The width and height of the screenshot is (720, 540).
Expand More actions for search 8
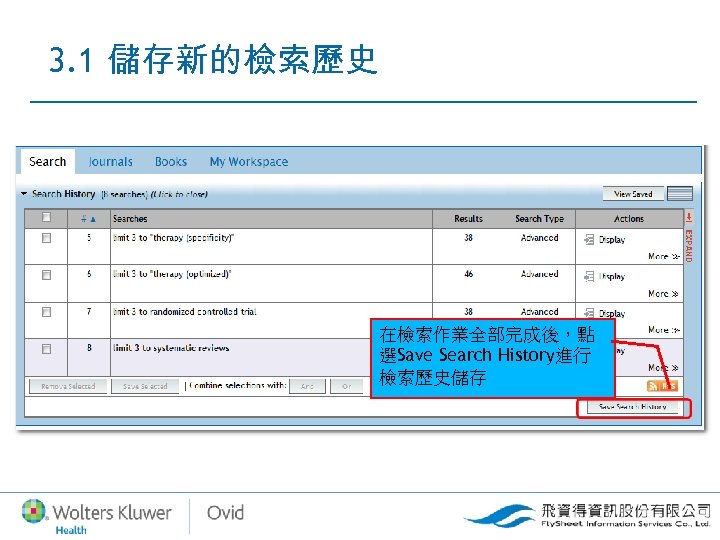(x=664, y=368)
